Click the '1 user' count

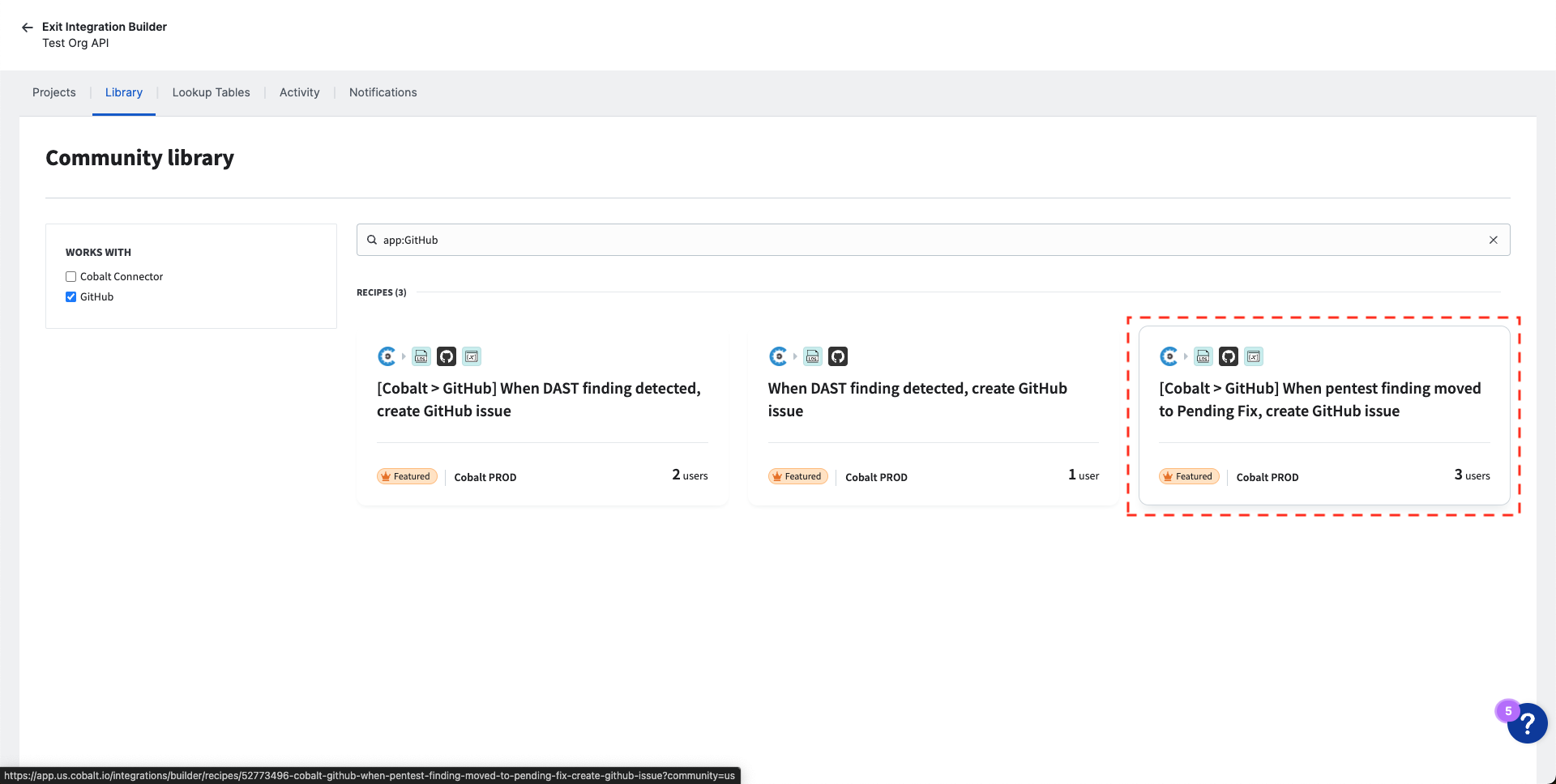[x=1084, y=475]
